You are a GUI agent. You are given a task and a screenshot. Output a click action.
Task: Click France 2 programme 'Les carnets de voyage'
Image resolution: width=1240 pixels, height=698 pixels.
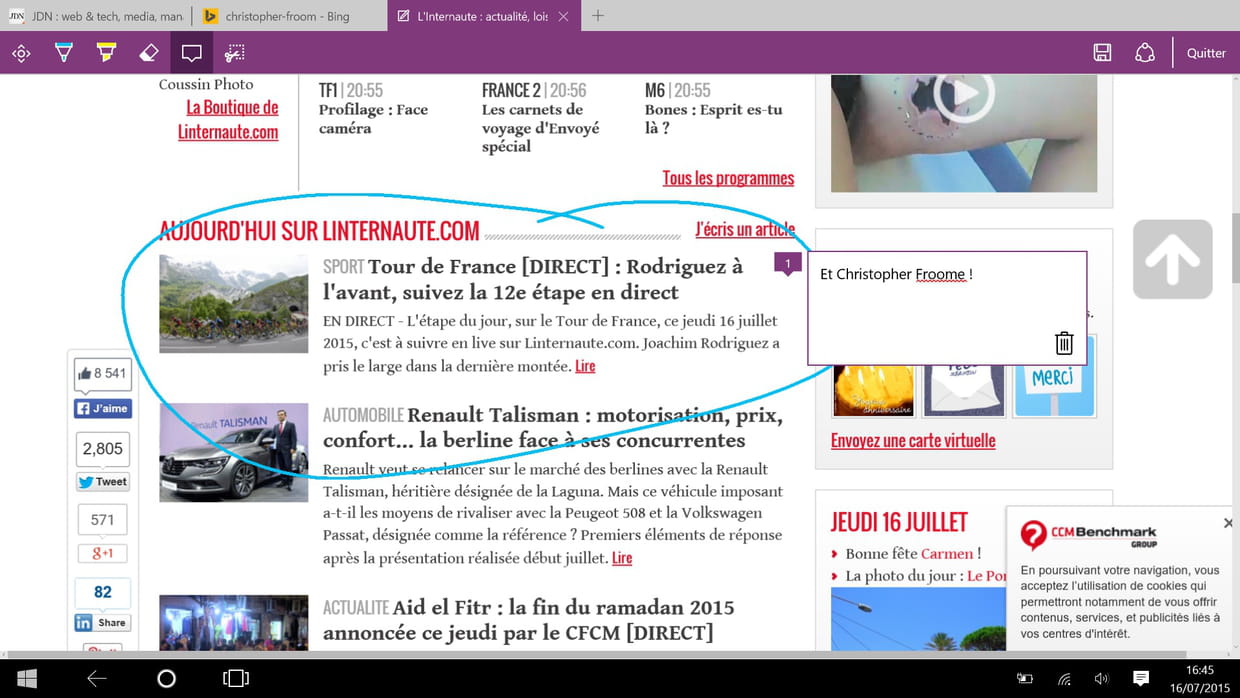pos(541,127)
